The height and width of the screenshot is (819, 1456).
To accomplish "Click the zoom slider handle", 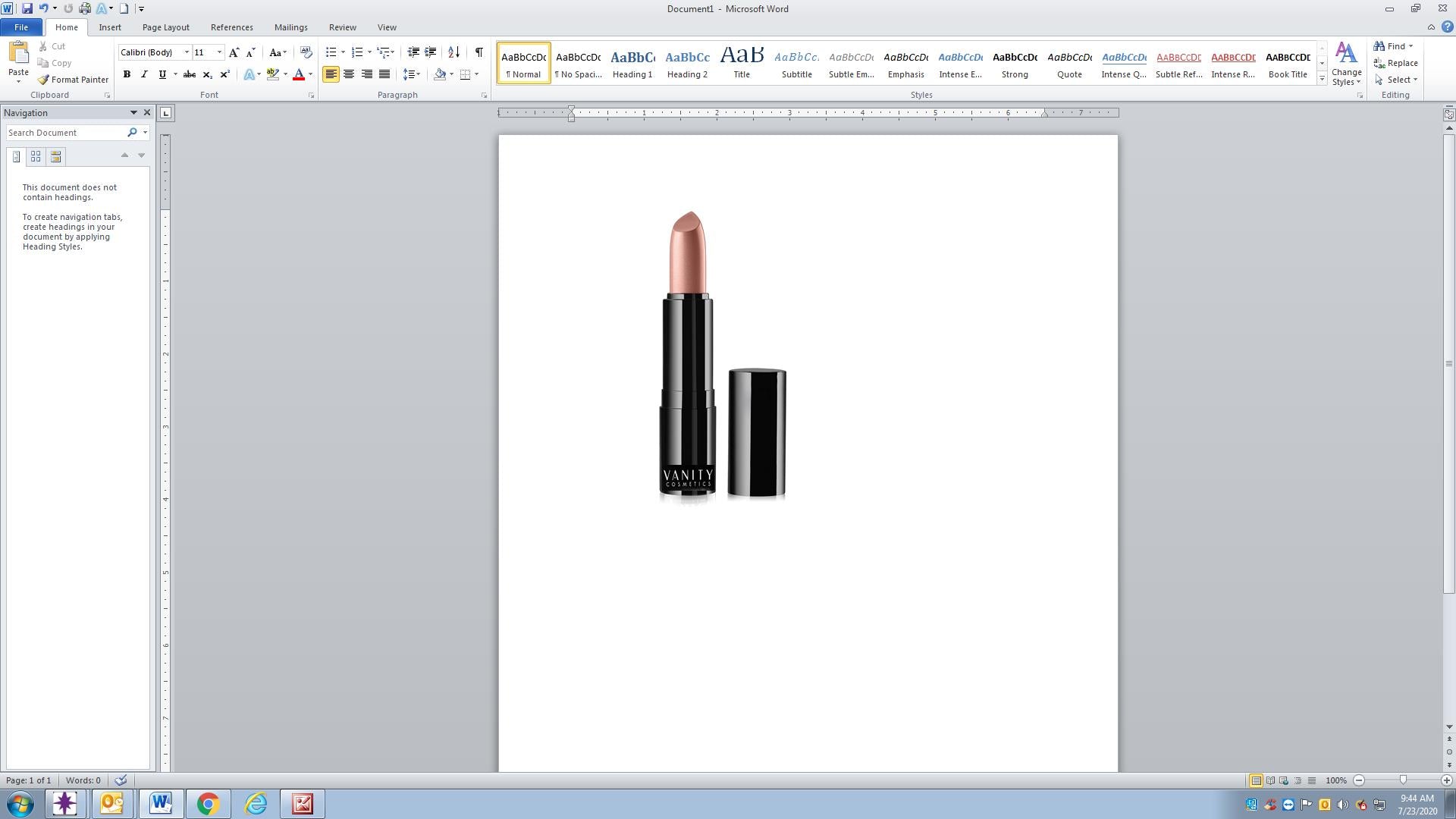I will (1402, 780).
